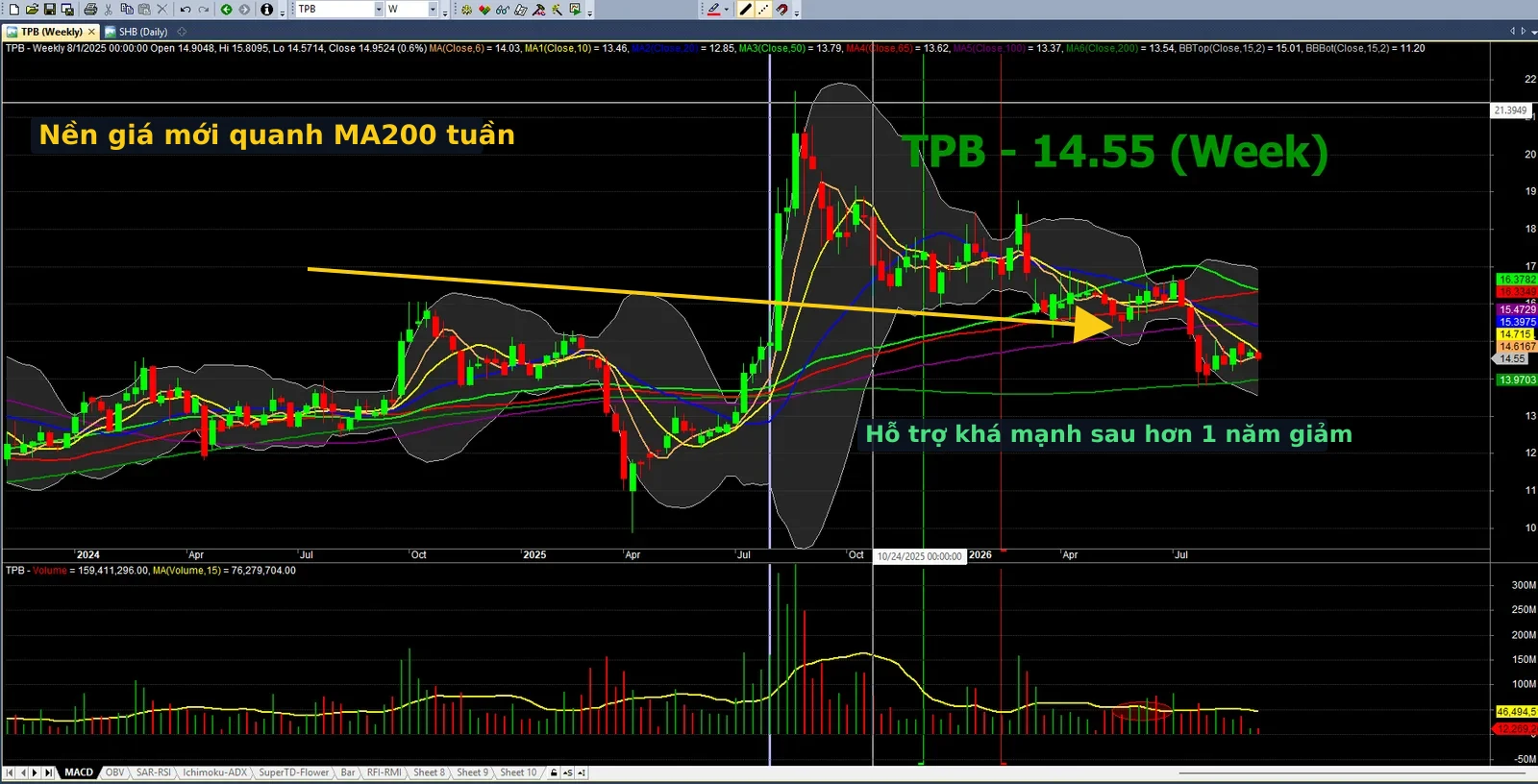Image resolution: width=1538 pixels, height=784 pixels.
Task: Switch to the SHB (Daily) tab
Action: point(136,32)
